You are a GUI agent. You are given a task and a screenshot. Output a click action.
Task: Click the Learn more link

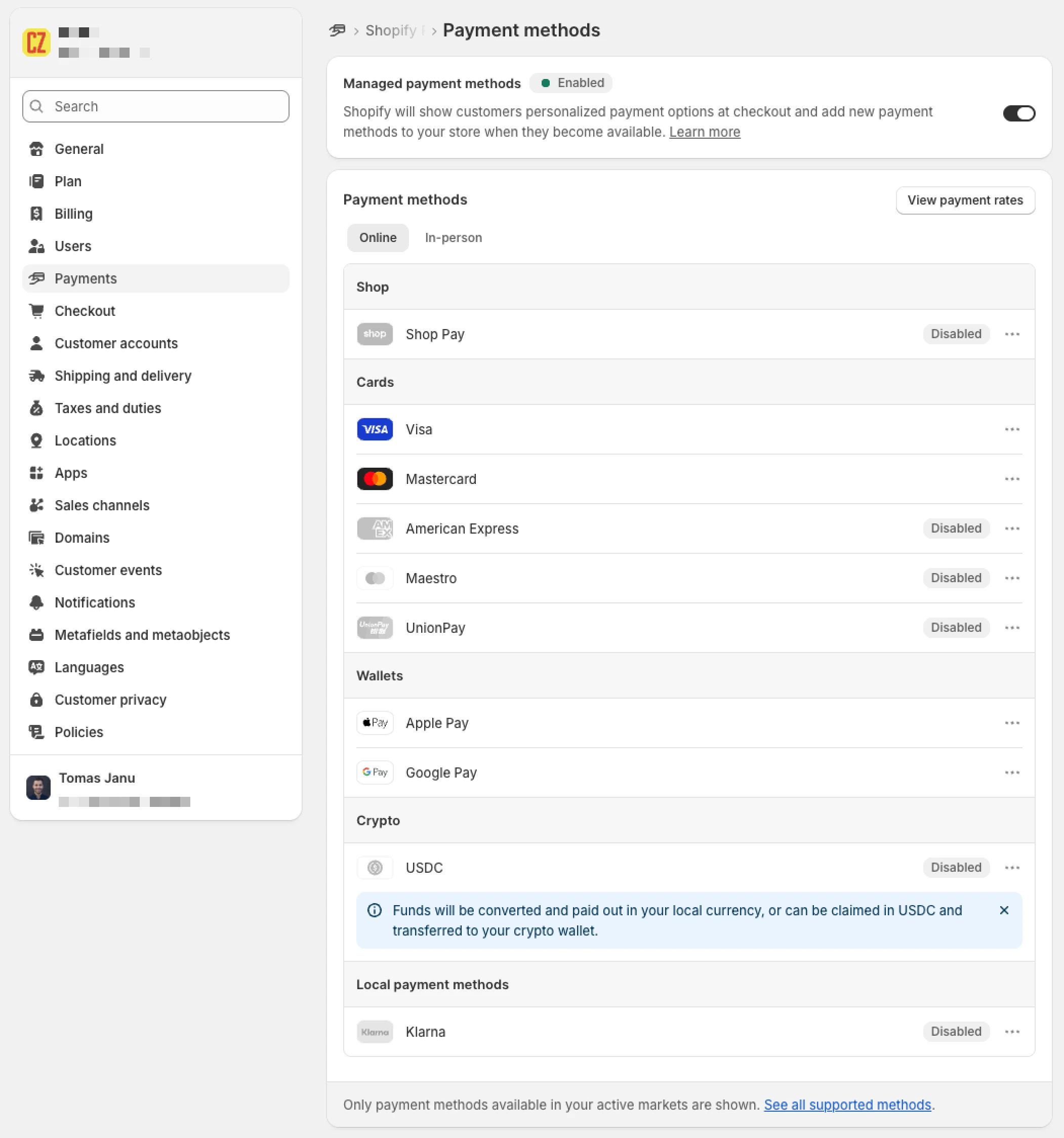(705, 132)
